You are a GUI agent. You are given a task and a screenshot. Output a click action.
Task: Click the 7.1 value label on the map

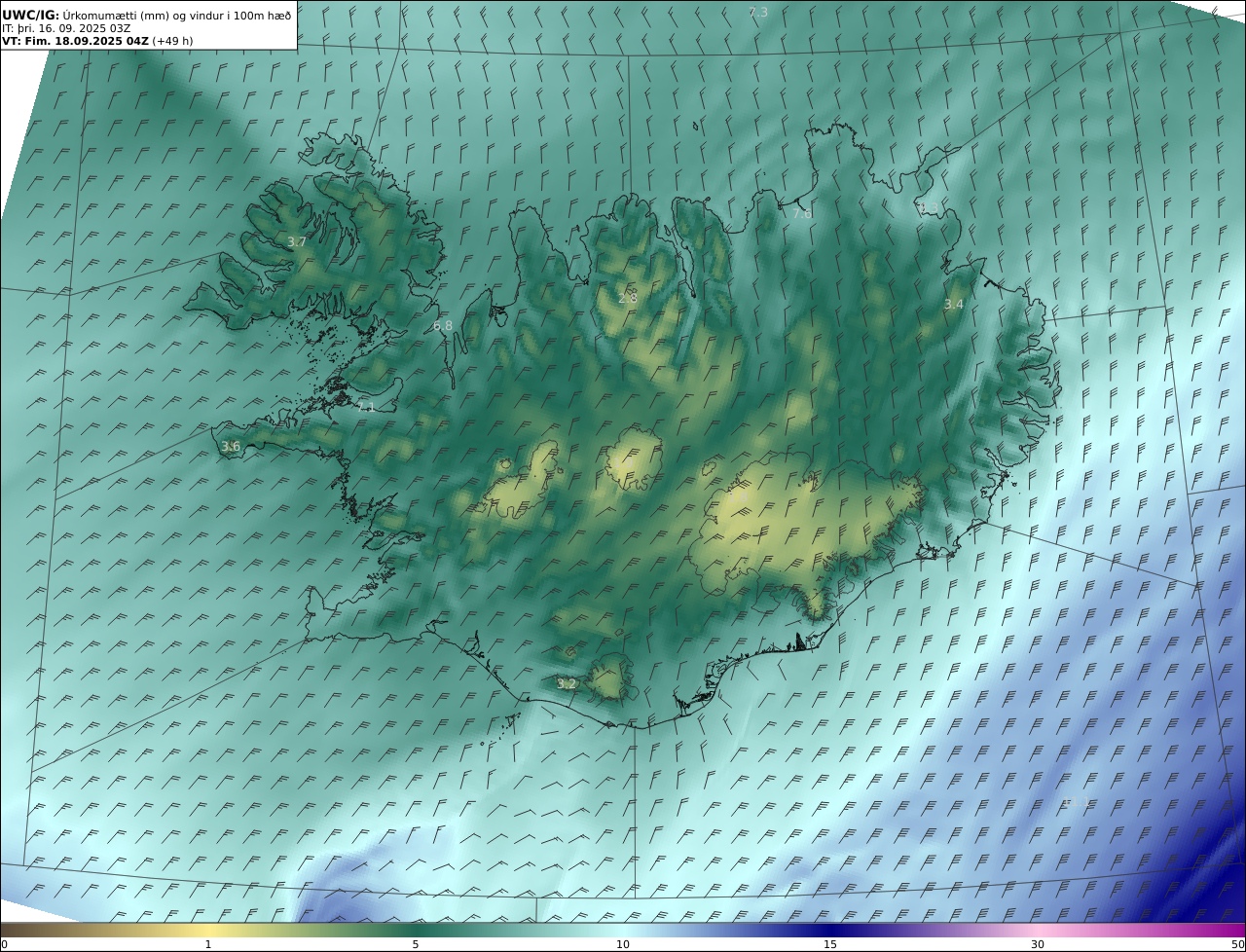click(365, 407)
